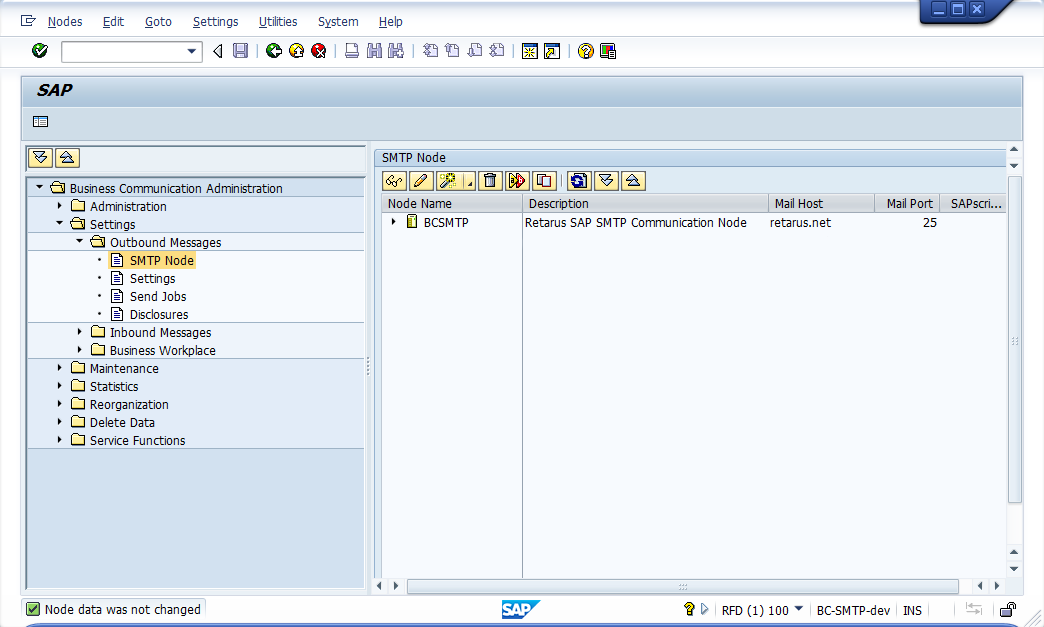Image resolution: width=1044 pixels, height=627 pixels.
Task: Collapse the Outbound Messages folder
Action: tap(80, 242)
